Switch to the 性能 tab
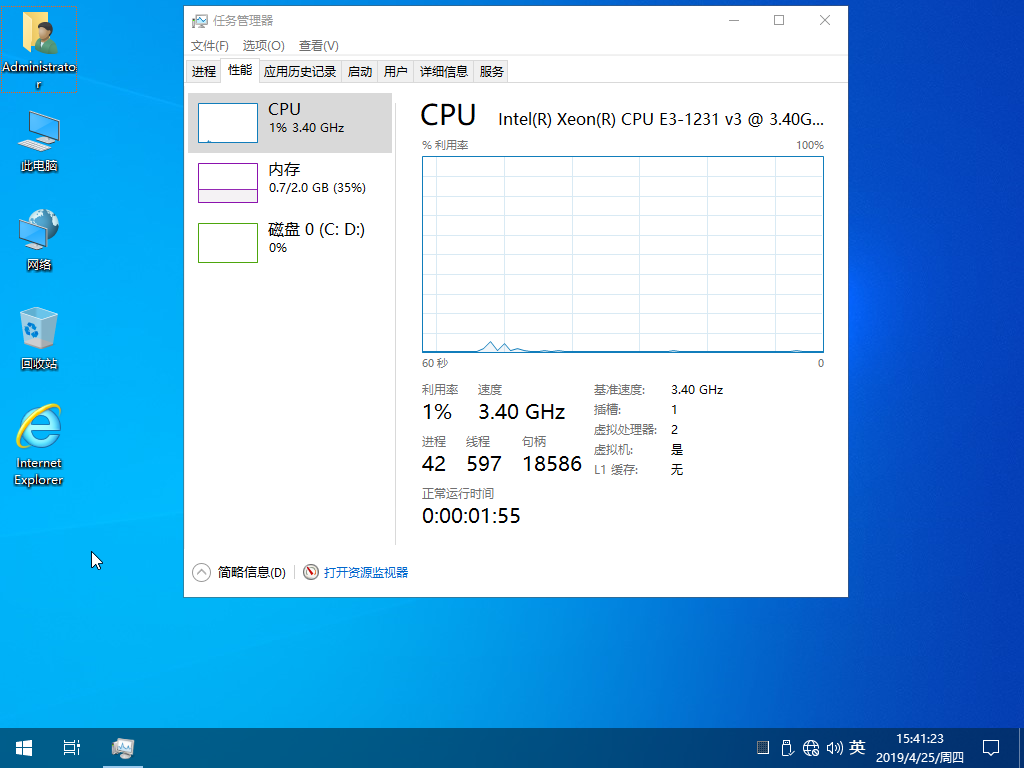This screenshot has height=768, width=1024. [x=240, y=70]
